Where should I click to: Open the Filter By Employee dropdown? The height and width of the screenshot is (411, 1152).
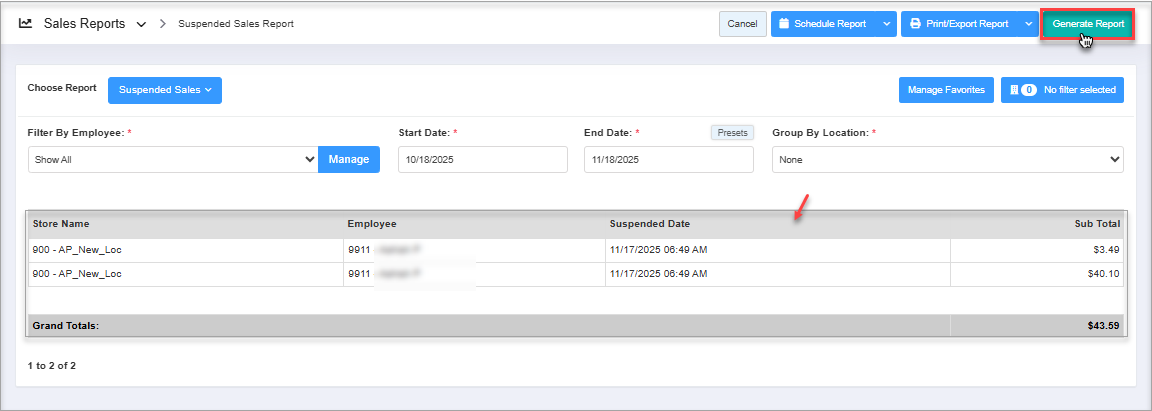click(173, 159)
